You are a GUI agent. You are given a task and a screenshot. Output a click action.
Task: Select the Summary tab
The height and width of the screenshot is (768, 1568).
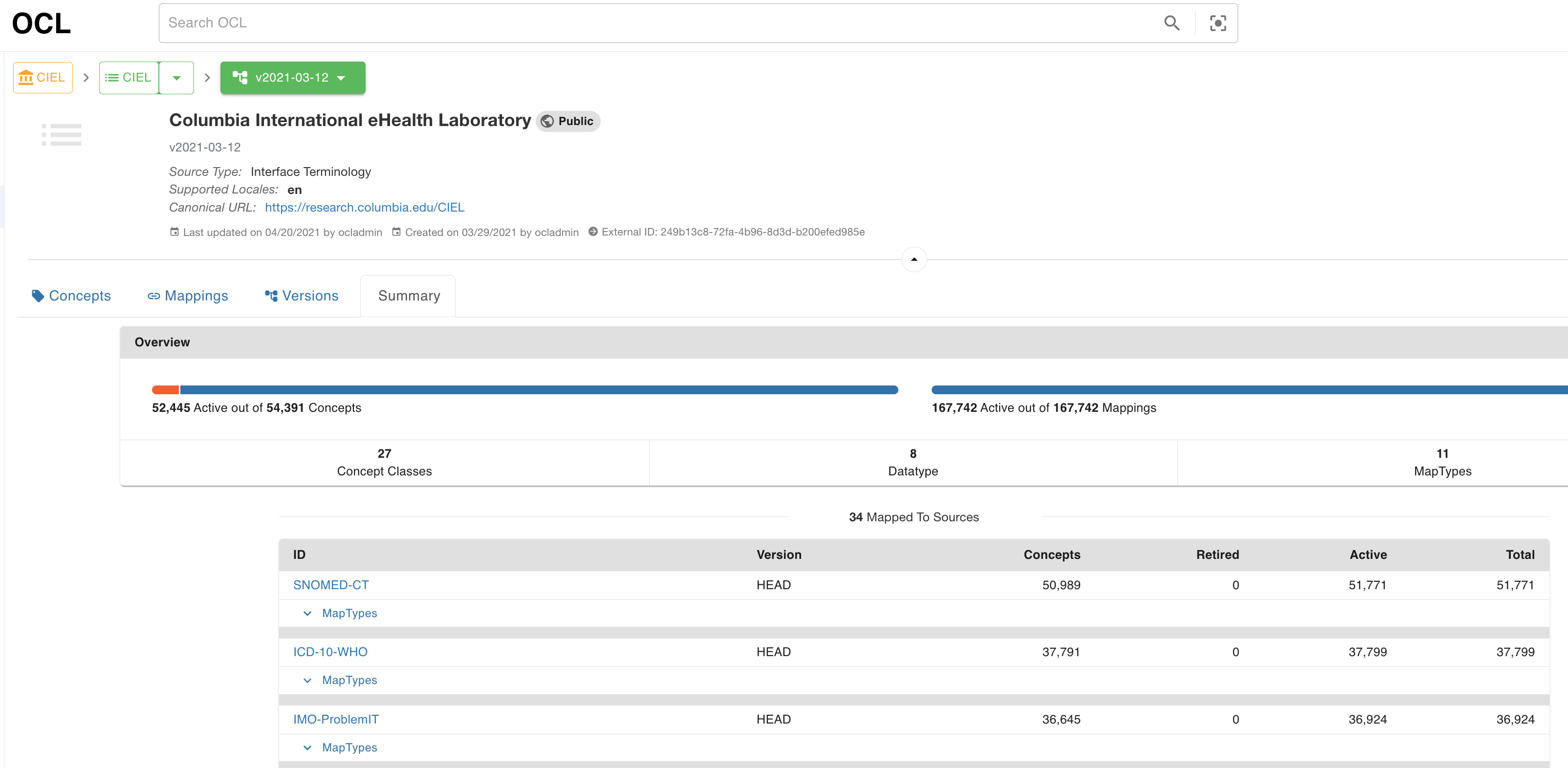coord(408,296)
